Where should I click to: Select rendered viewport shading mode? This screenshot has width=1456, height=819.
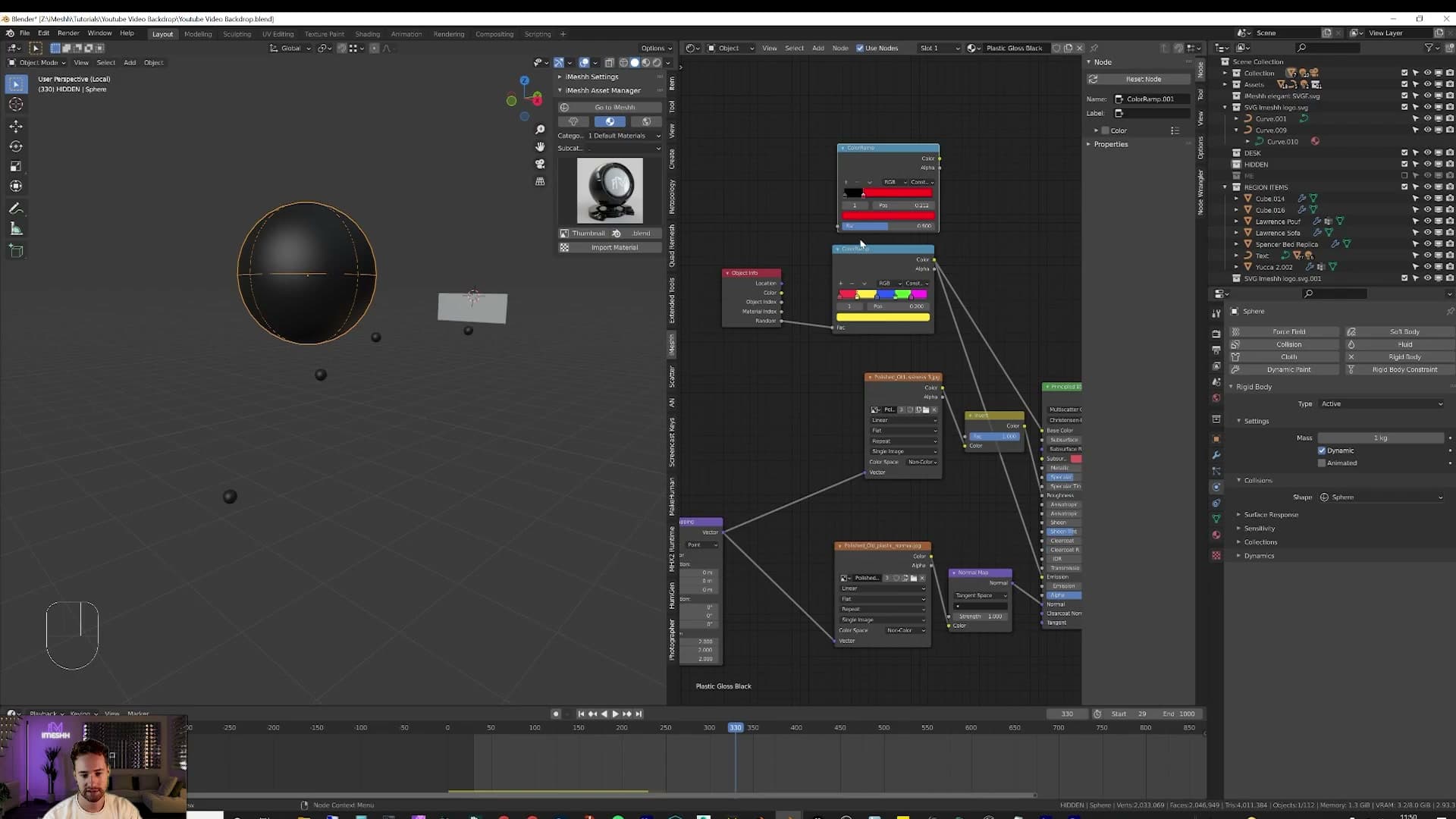(657, 63)
